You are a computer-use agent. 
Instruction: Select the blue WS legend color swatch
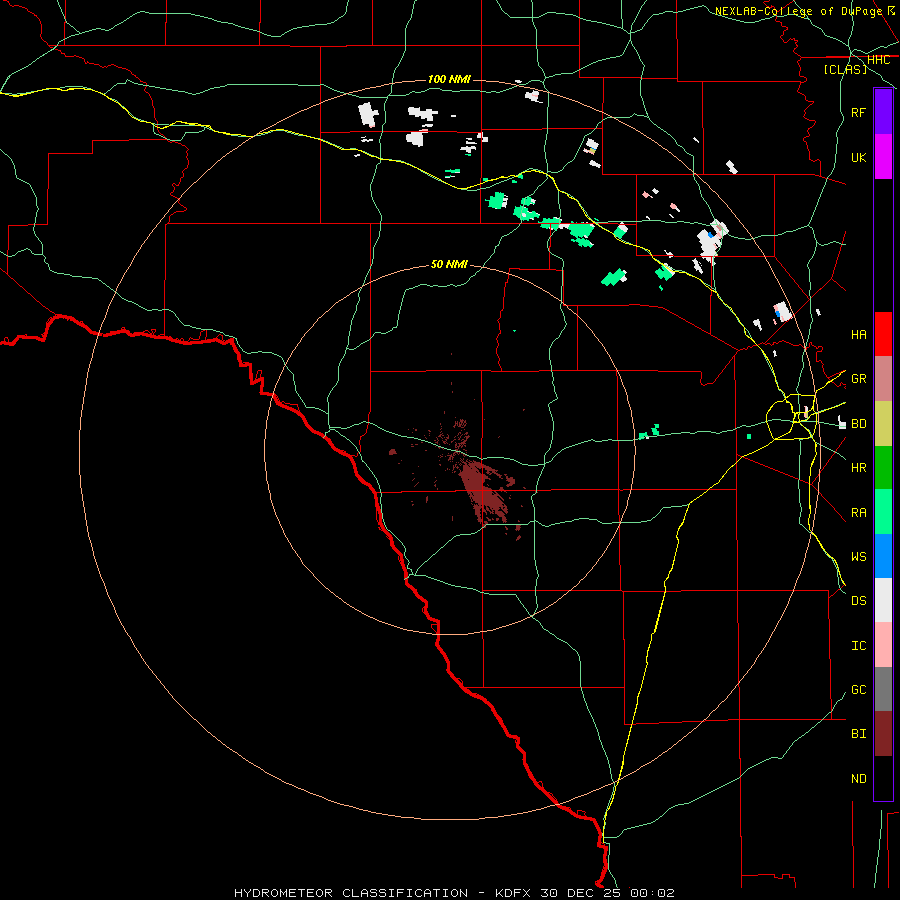(x=883, y=556)
